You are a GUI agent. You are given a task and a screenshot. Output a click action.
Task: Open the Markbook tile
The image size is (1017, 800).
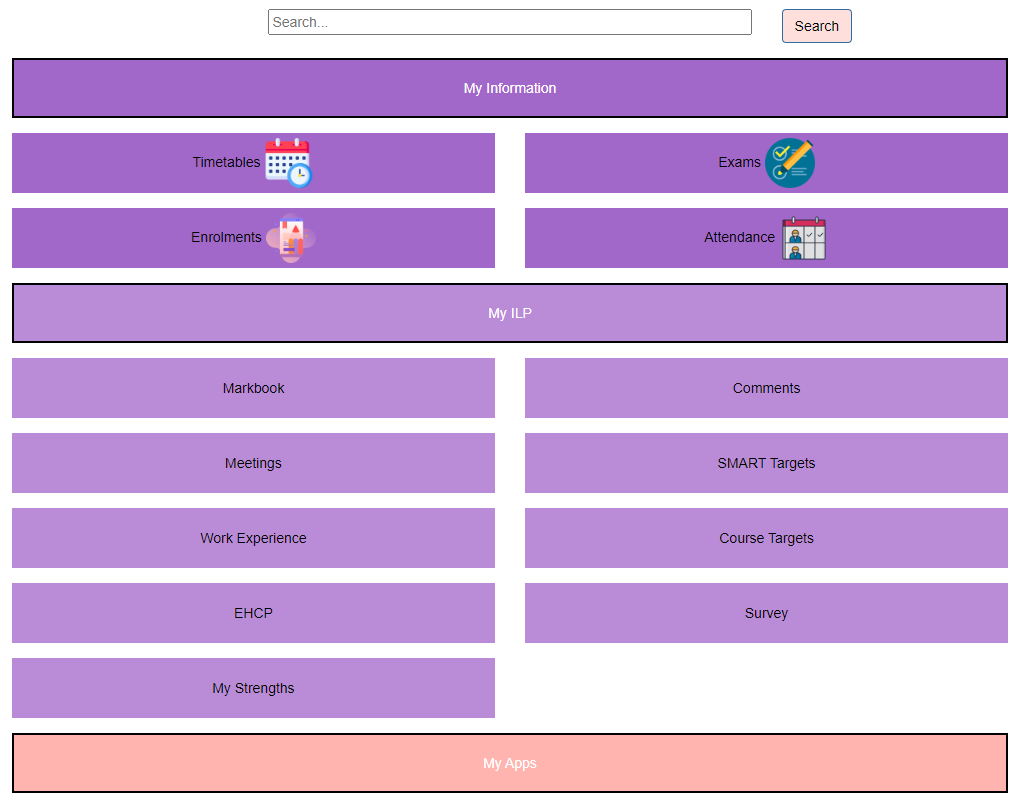tap(253, 388)
